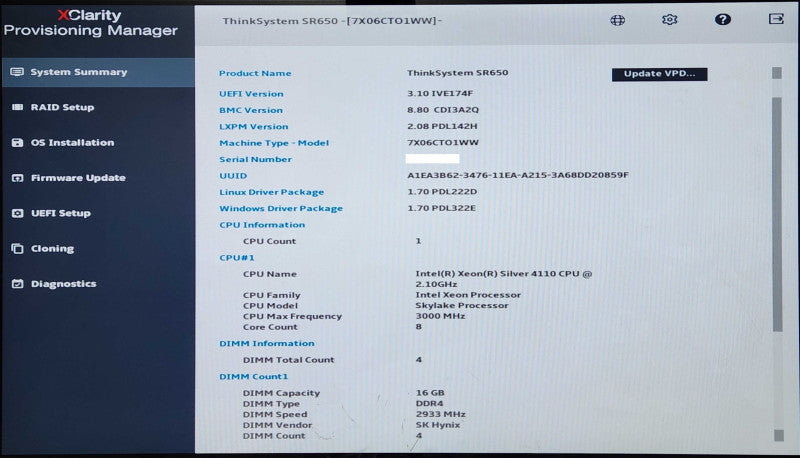Click the UEFI Setup gear-box icon
Viewport: 800px width, 458px height.
pyautogui.click(x=17, y=213)
